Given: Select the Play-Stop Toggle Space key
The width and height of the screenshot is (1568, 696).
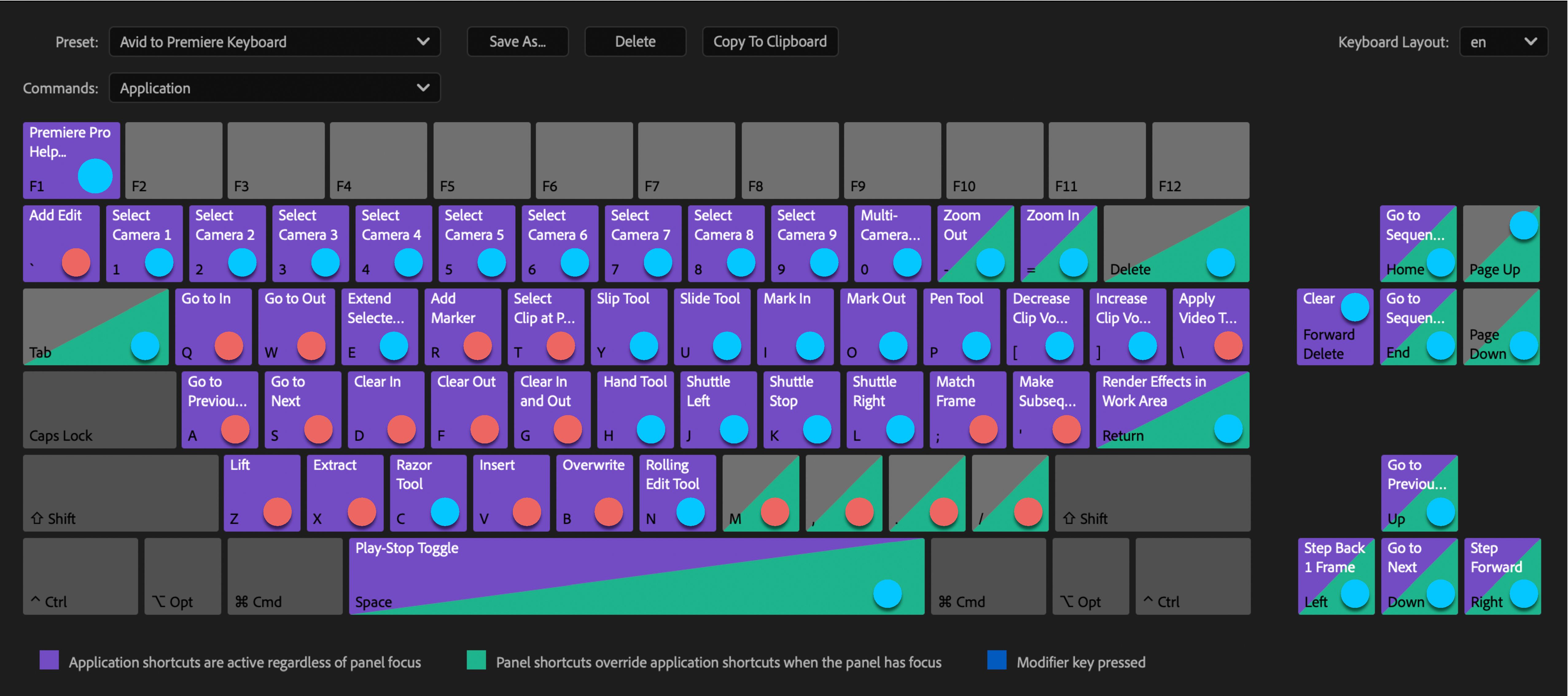Looking at the screenshot, I should click(x=637, y=576).
